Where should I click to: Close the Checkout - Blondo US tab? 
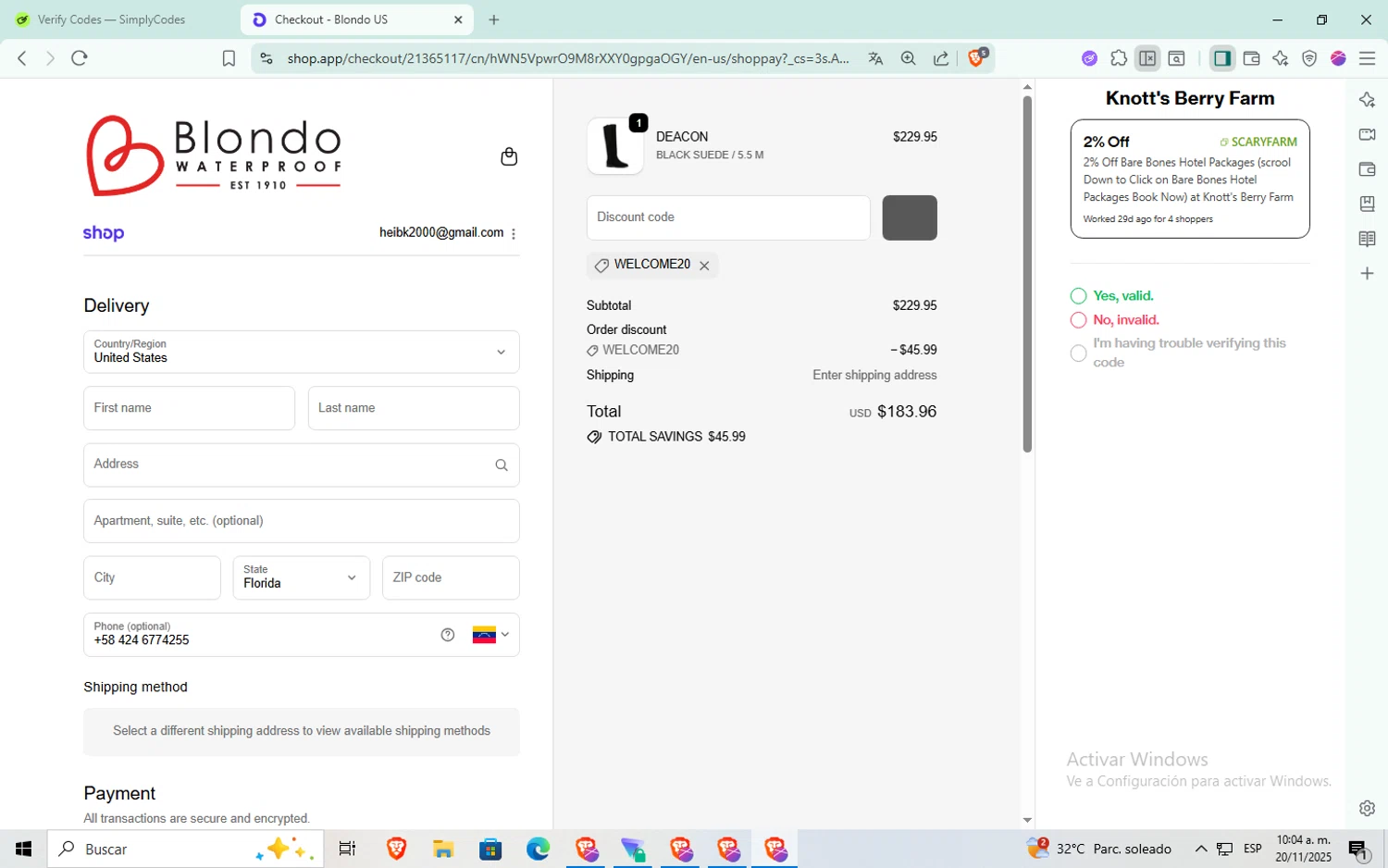pyautogui.click(x=458, y=19)
